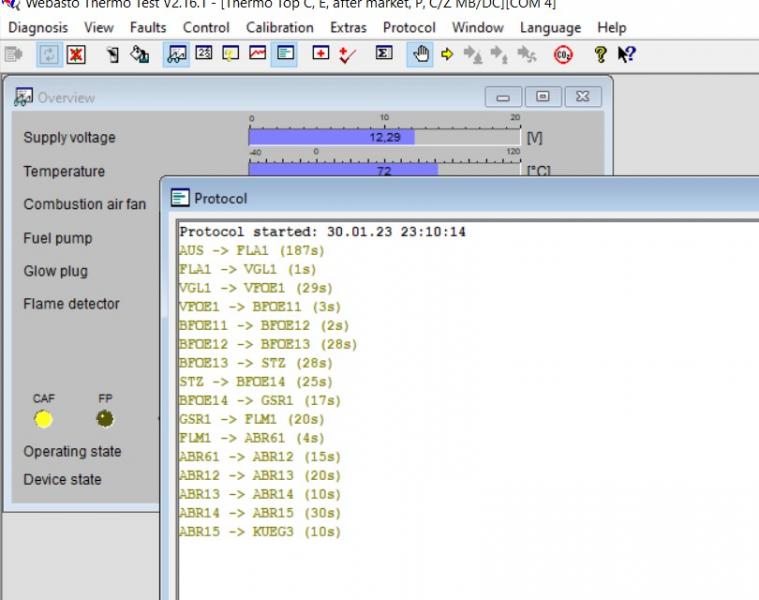Viewport: 759px width, 600px height.
Task: Click the red X stop diagnosis icon
Action: coord(76,54)
